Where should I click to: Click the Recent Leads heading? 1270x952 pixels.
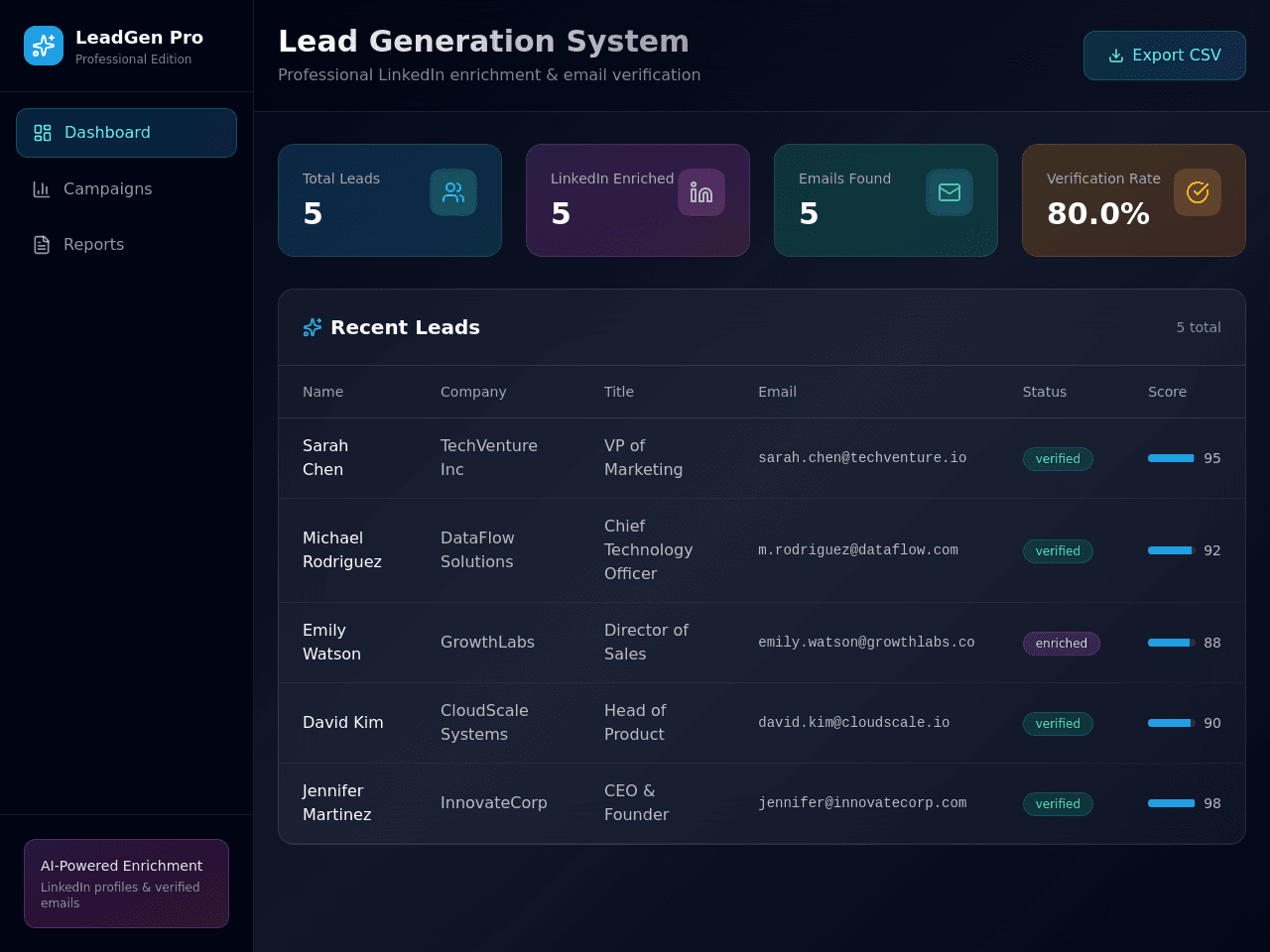click(405, 327)
